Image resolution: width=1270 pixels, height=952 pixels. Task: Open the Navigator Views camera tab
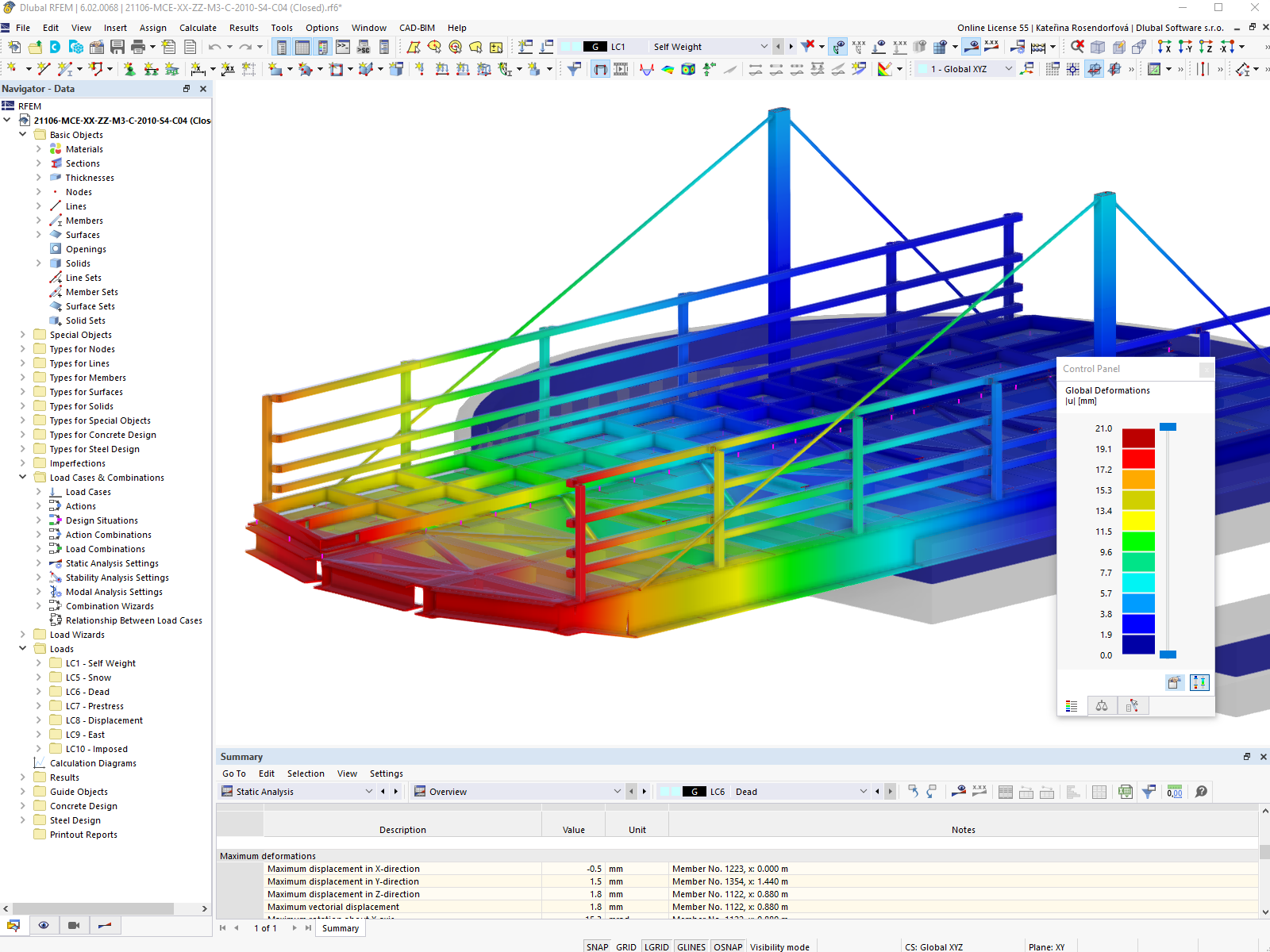point(74,925)
